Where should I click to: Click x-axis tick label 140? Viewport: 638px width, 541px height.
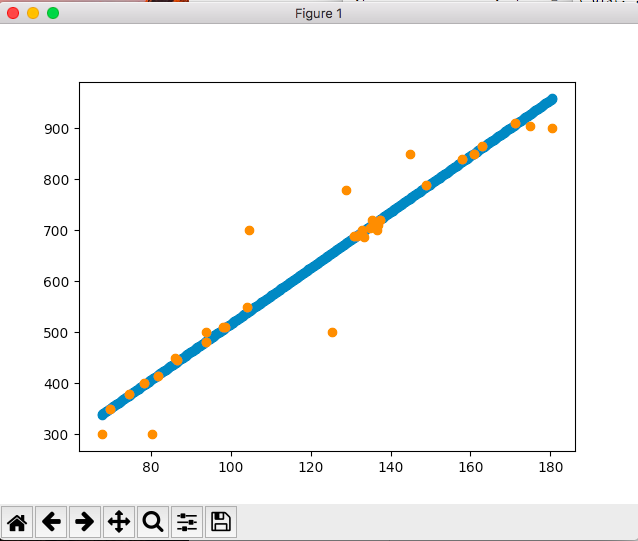click(391, 467)
